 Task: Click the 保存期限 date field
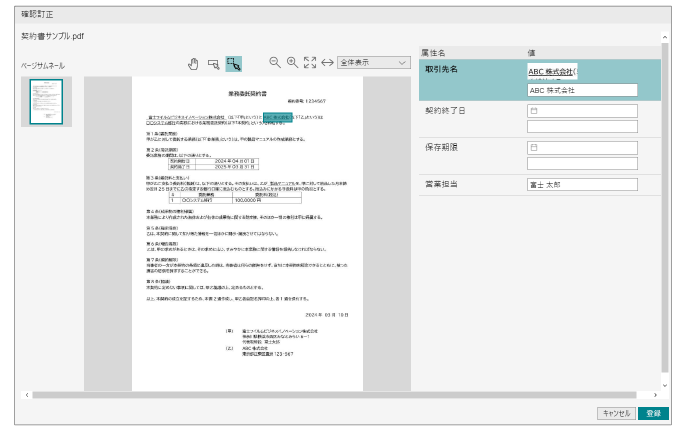click(582, 147)
